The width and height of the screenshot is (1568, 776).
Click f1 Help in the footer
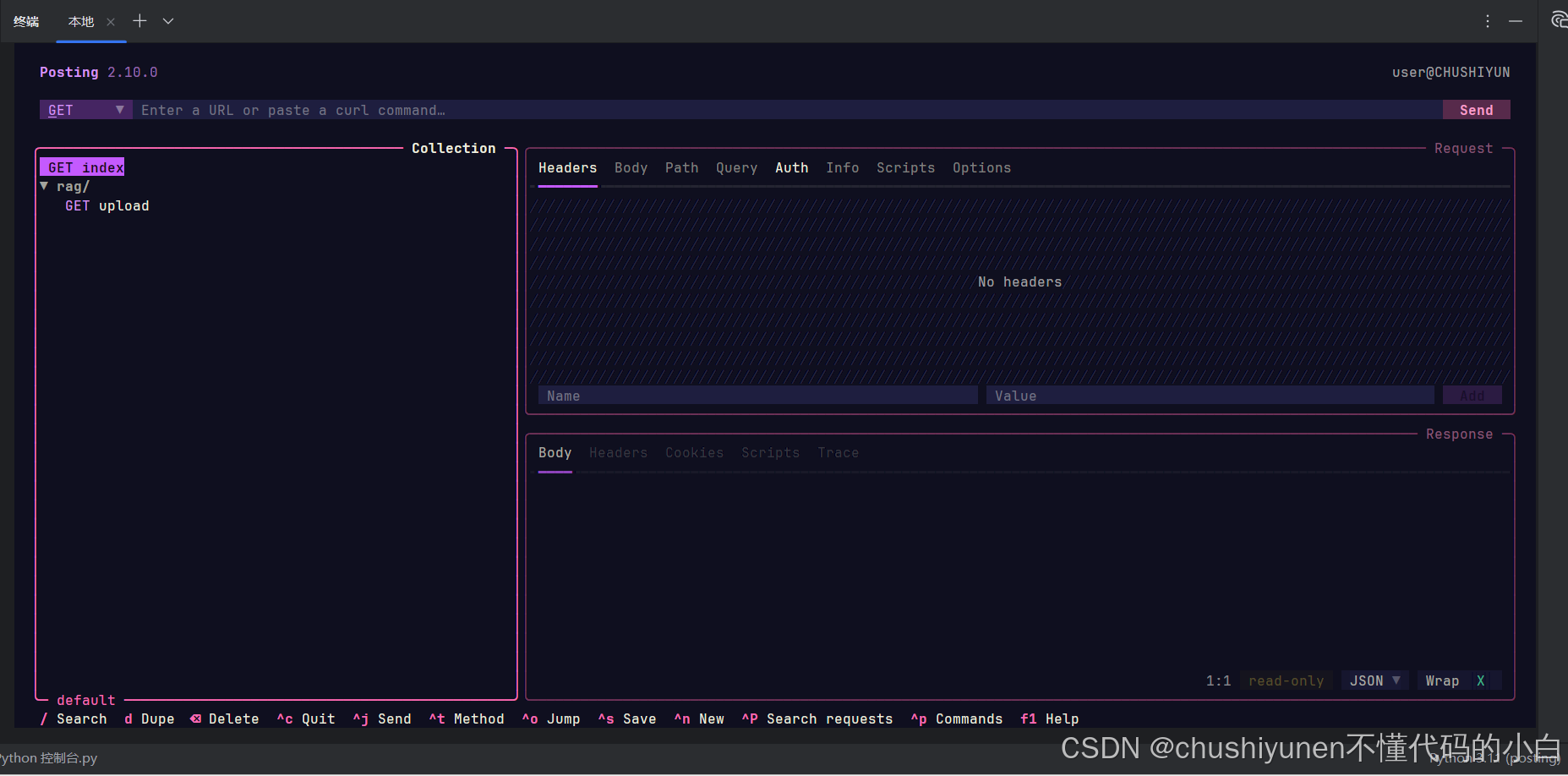pyautogui.click(x=1049, y=719)
